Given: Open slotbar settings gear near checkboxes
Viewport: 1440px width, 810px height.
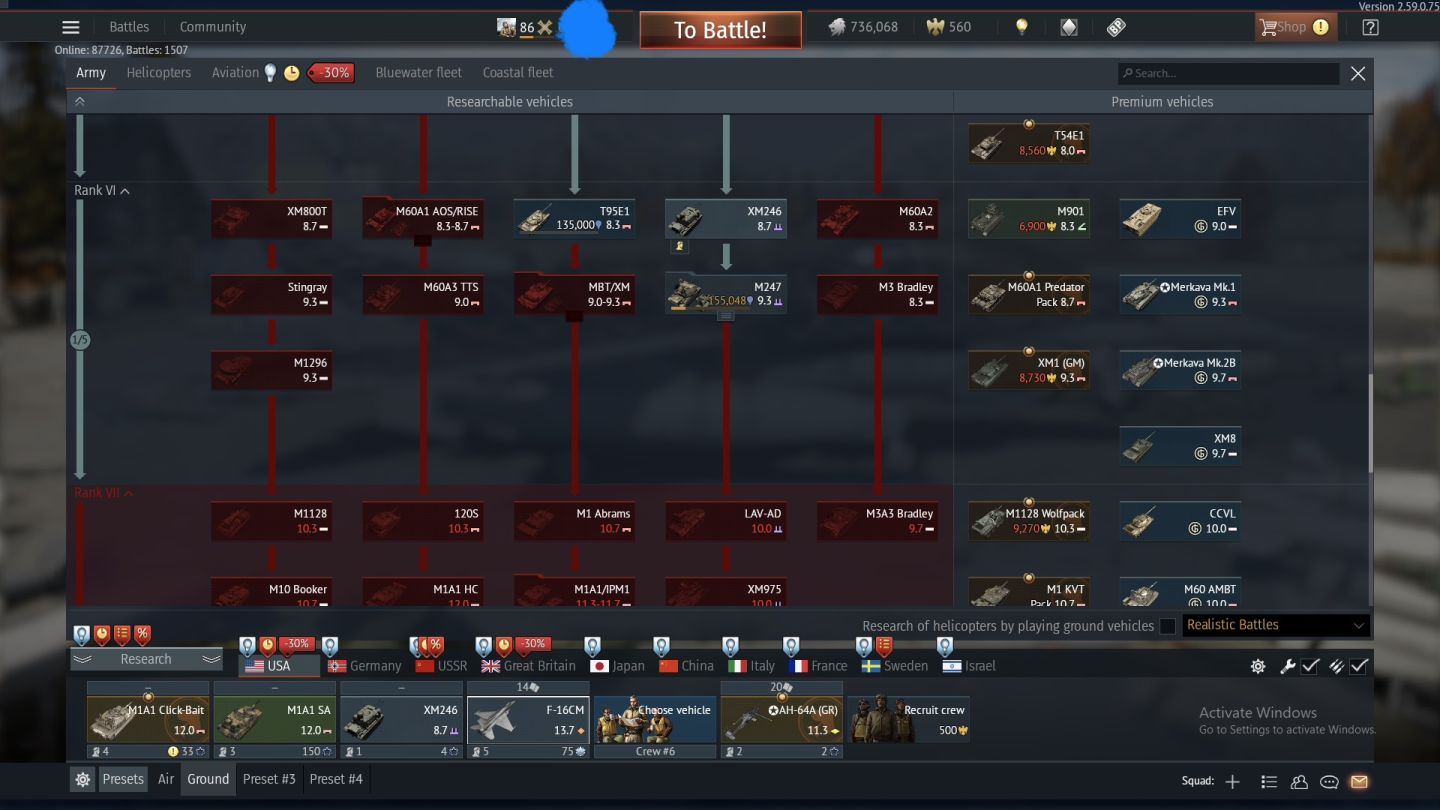Looking at the screenshot, I should 1258,666.
